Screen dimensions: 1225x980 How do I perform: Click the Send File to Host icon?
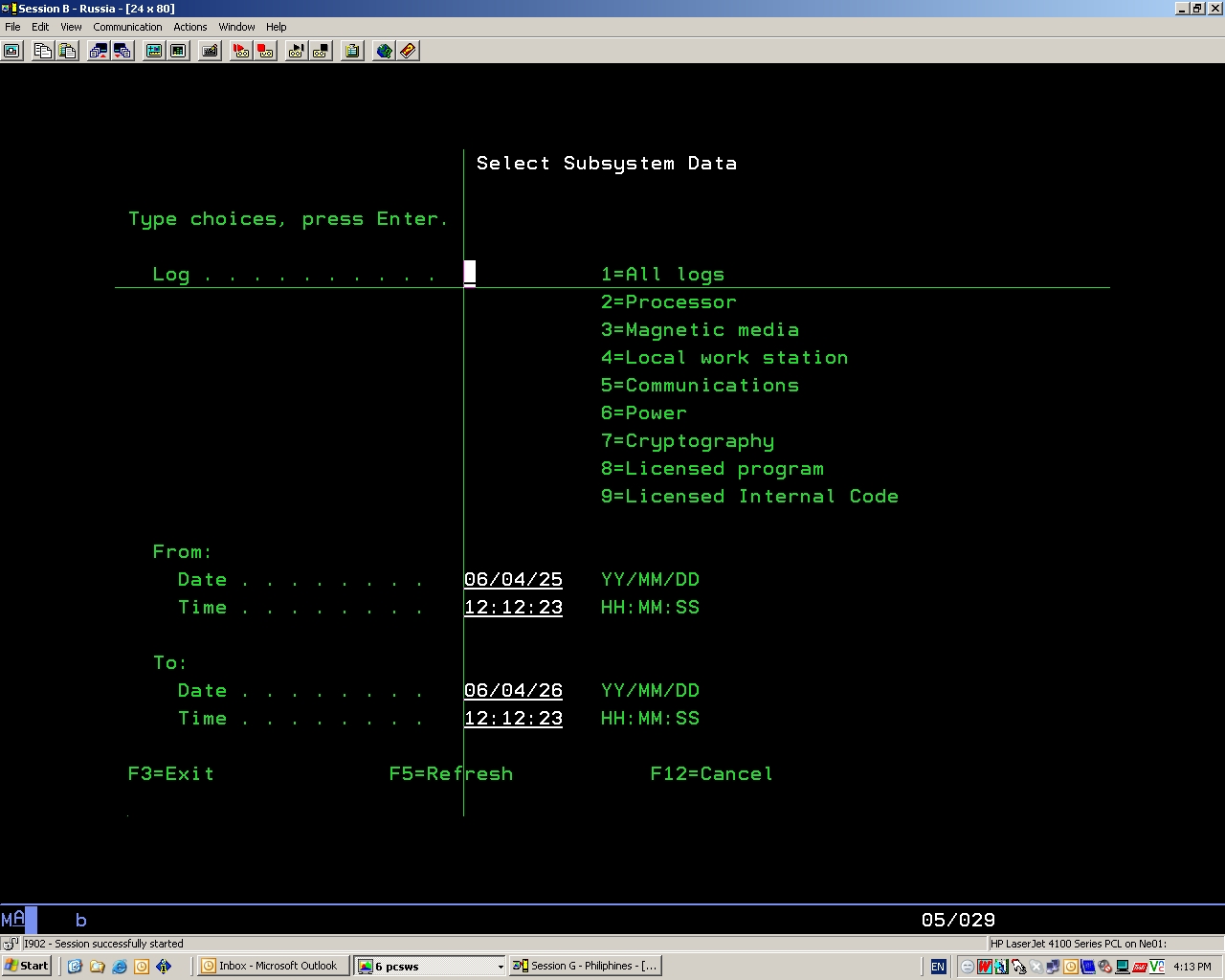[x=99, y=51]
